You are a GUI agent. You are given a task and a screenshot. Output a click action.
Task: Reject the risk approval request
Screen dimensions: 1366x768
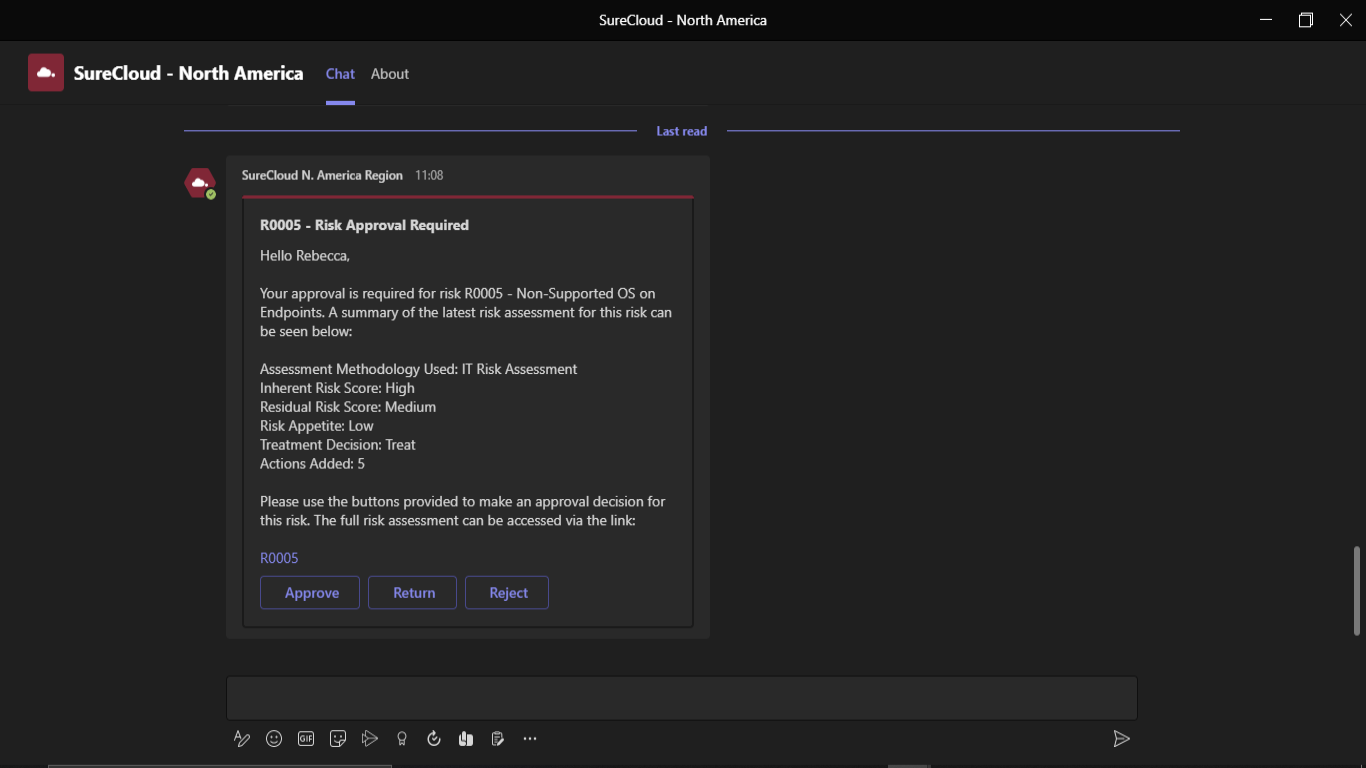tap(507, 593)
